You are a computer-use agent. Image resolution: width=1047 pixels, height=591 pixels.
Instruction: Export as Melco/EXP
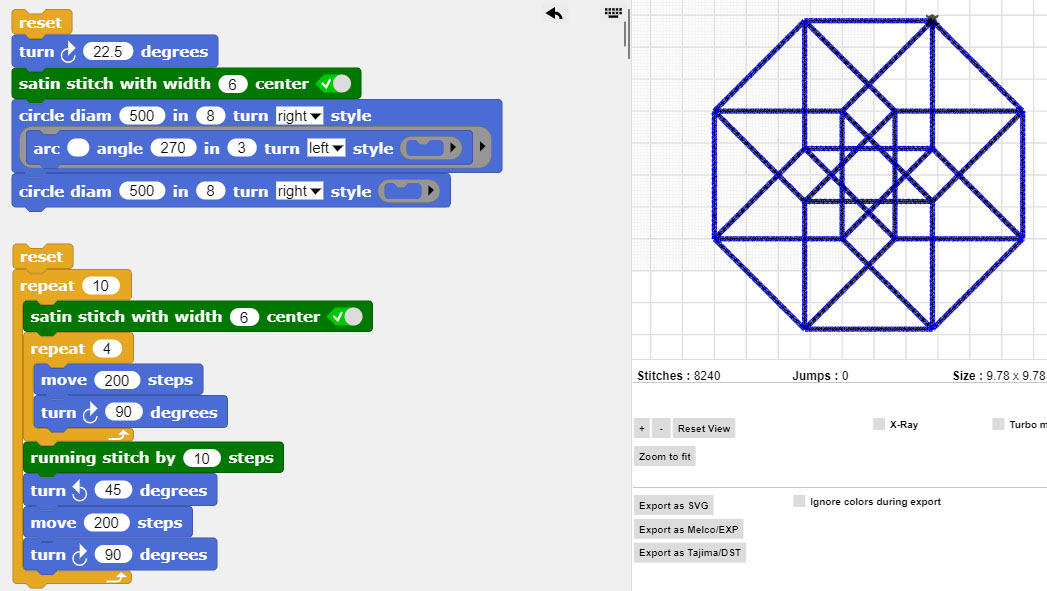click(688, 529)
